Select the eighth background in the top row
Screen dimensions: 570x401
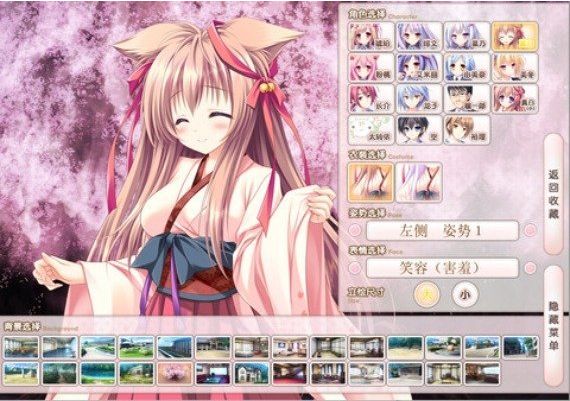click(290, 348)
